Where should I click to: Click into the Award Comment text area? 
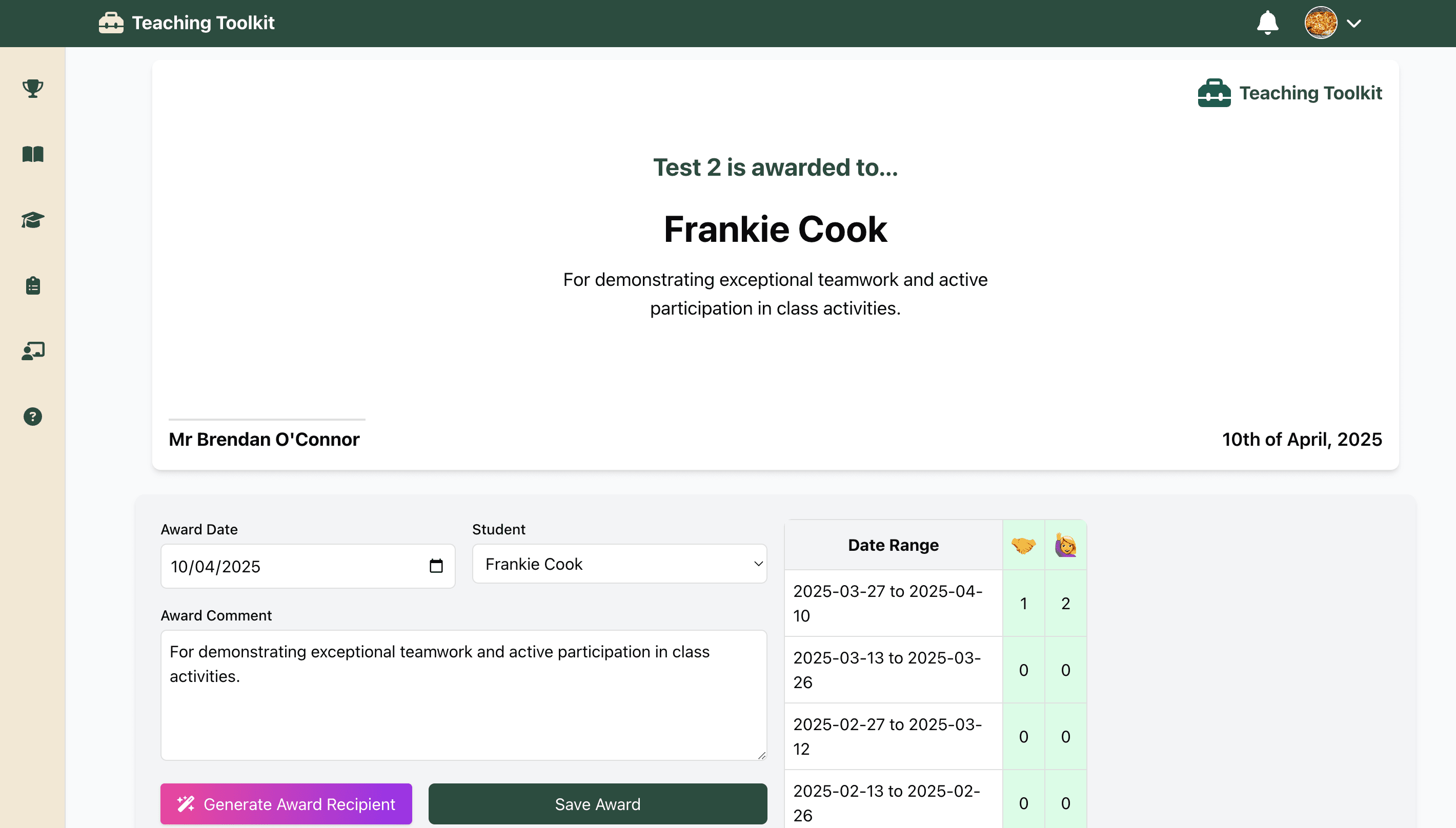(x=463, y=695)
